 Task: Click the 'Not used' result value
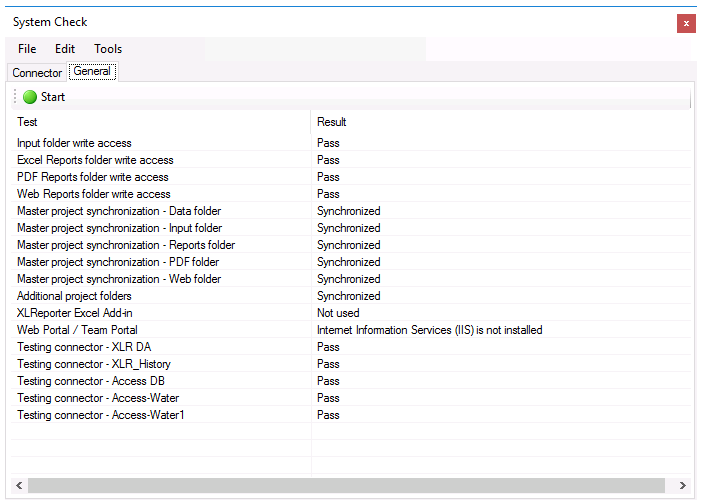point(338,313)
